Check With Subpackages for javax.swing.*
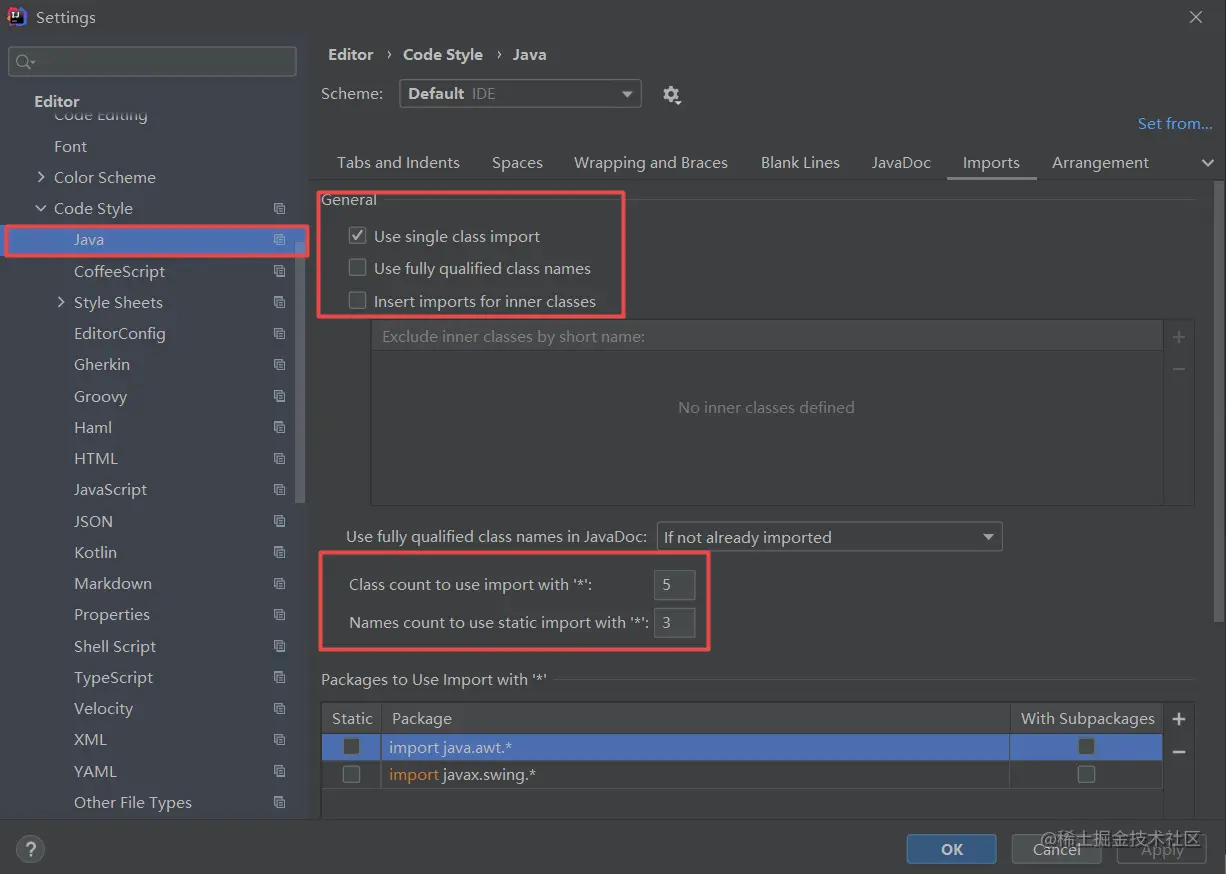Screen dimensions: 1226x874 (1086, 774)
